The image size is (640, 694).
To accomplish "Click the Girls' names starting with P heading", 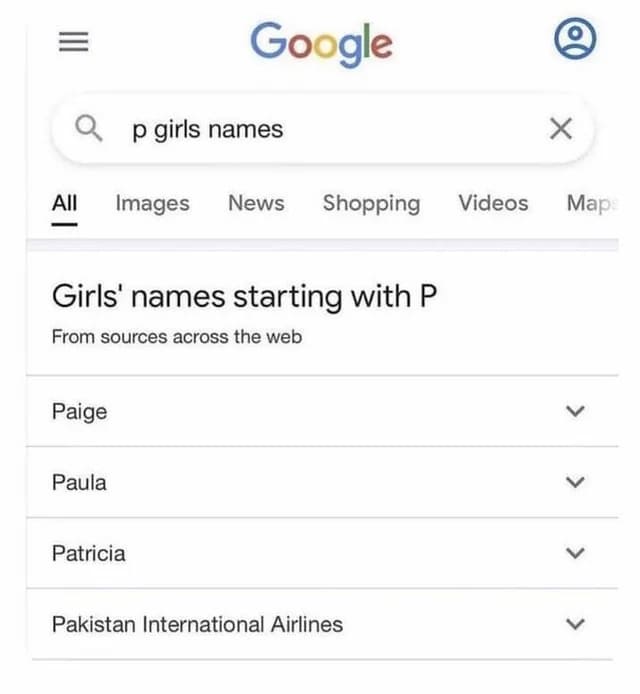I will coord(244,296).
